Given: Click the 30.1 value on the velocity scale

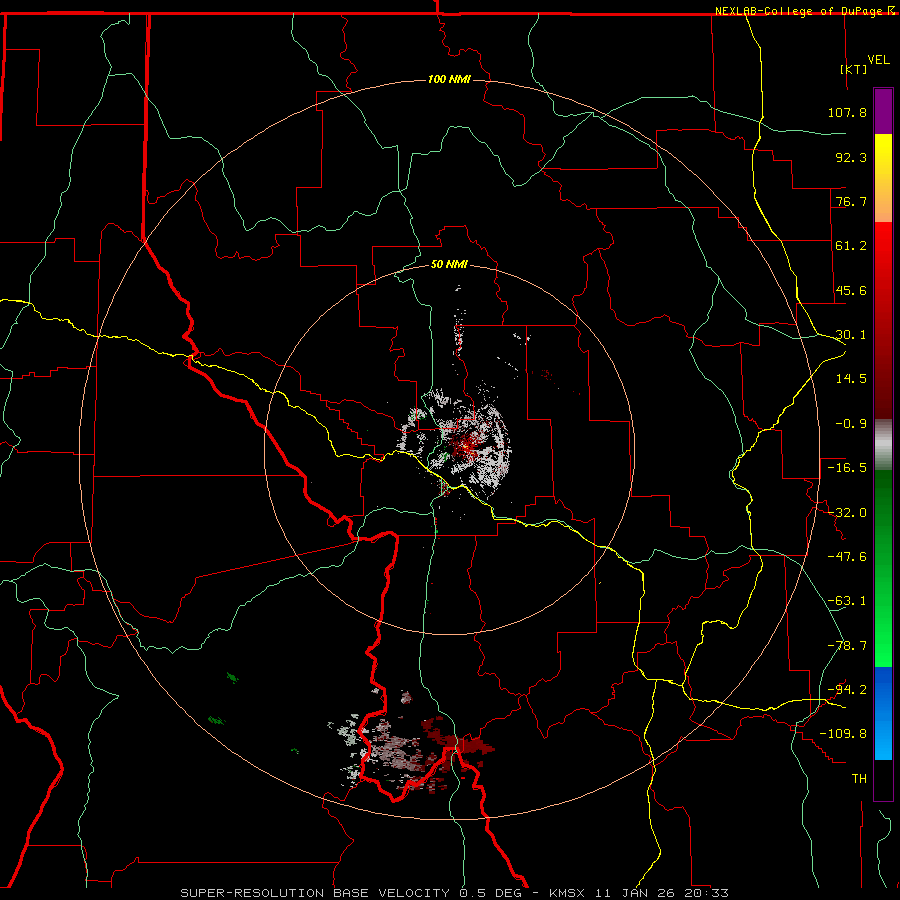Looking at the screenshot, I should [851, 335].
